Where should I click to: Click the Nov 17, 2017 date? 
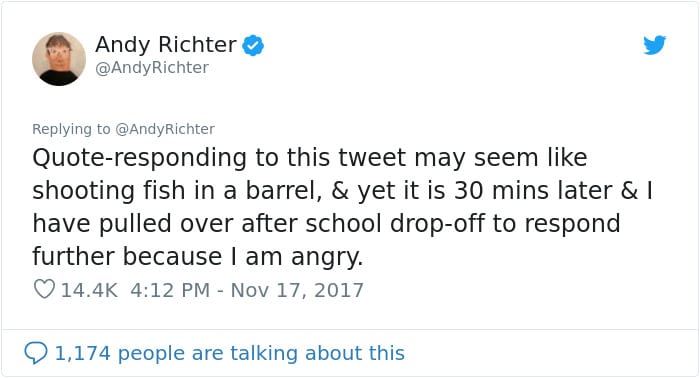coord(297,290)
